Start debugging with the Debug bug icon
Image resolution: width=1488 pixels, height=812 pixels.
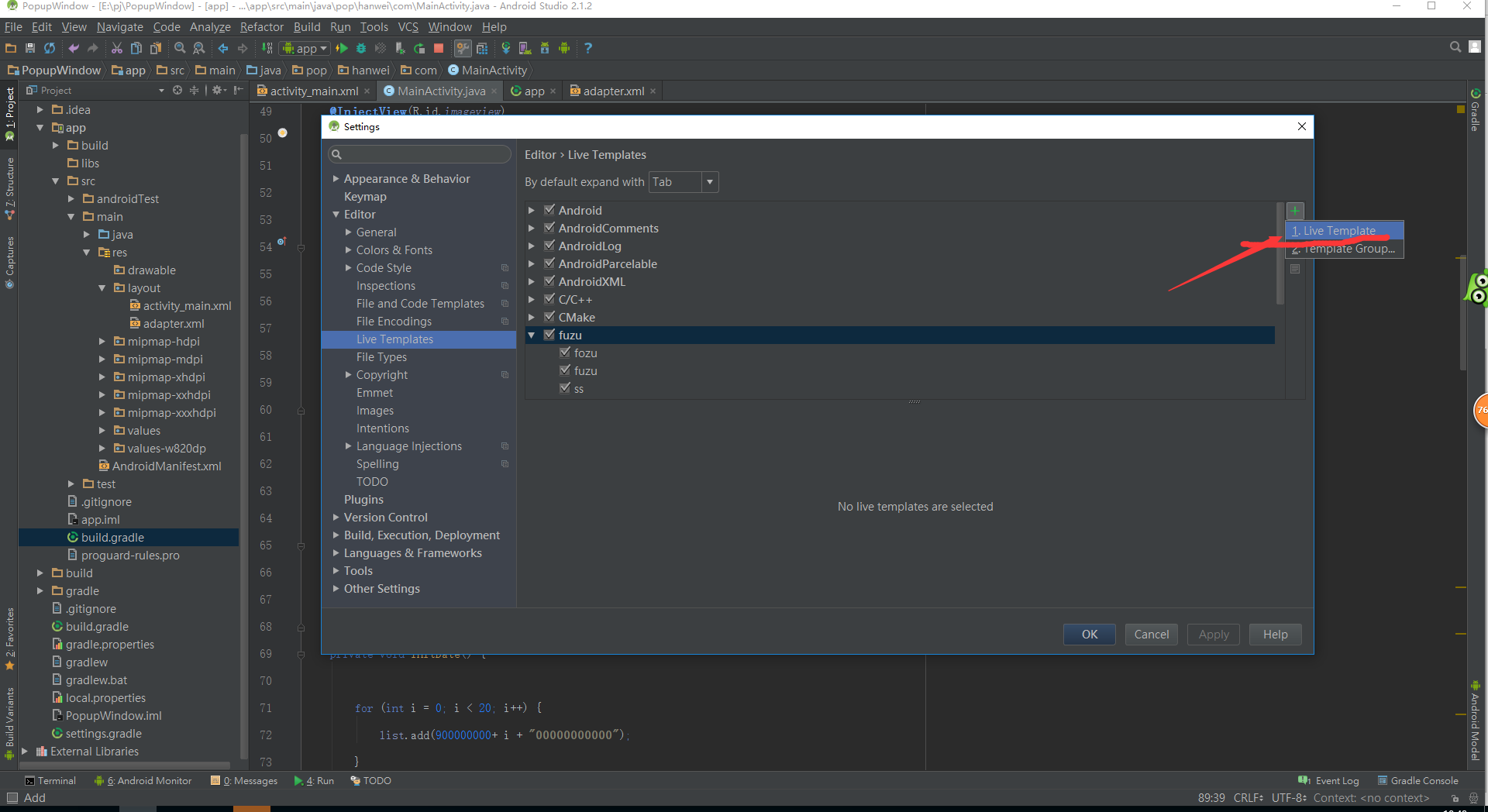[x=361, y=48]
